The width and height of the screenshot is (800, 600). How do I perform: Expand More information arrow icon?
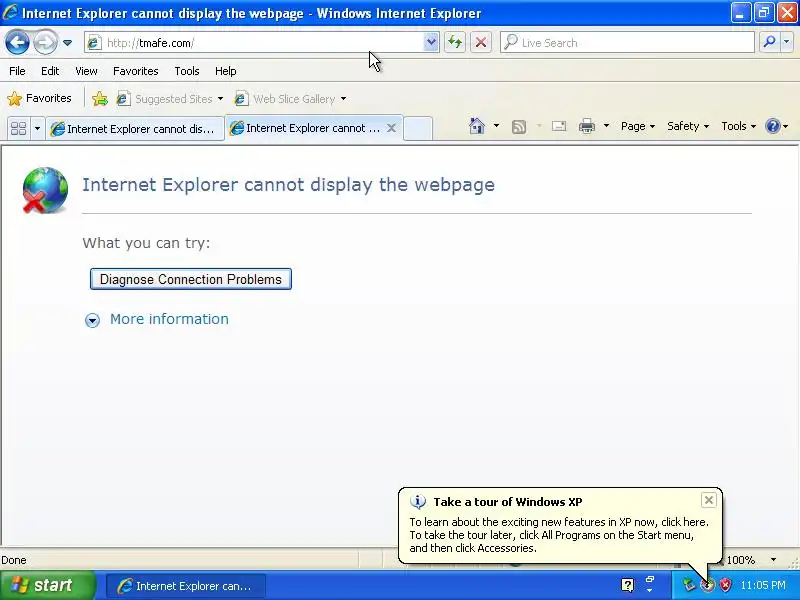pyautogui.click(x=92, y=320)
